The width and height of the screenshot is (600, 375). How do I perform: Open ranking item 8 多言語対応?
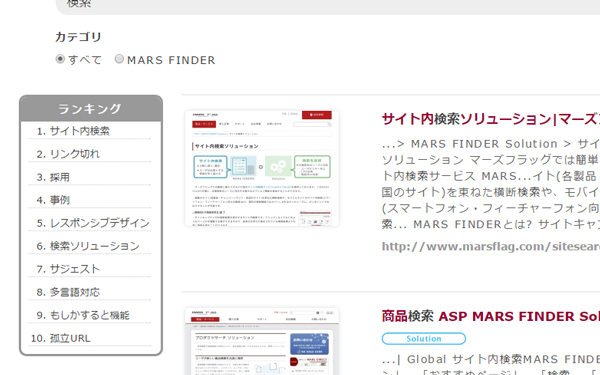pyautogui.click(x=75, y=292)
